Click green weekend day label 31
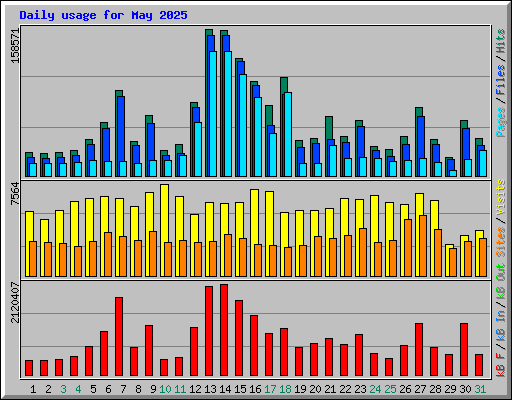Image resolution: width=512 pixels, height=400 pixels. (480, 389)
